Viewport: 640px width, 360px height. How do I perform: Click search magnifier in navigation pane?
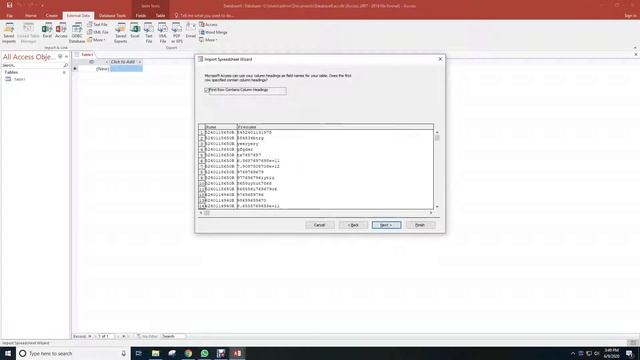coord(66,65)
